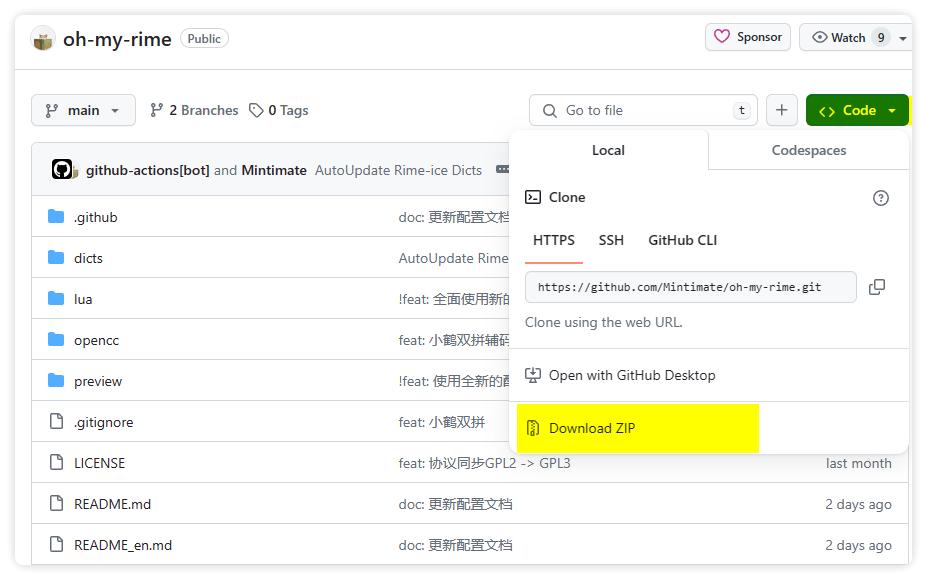Open the lua folder
Viewport: 927px width, 580px height.
83,299
